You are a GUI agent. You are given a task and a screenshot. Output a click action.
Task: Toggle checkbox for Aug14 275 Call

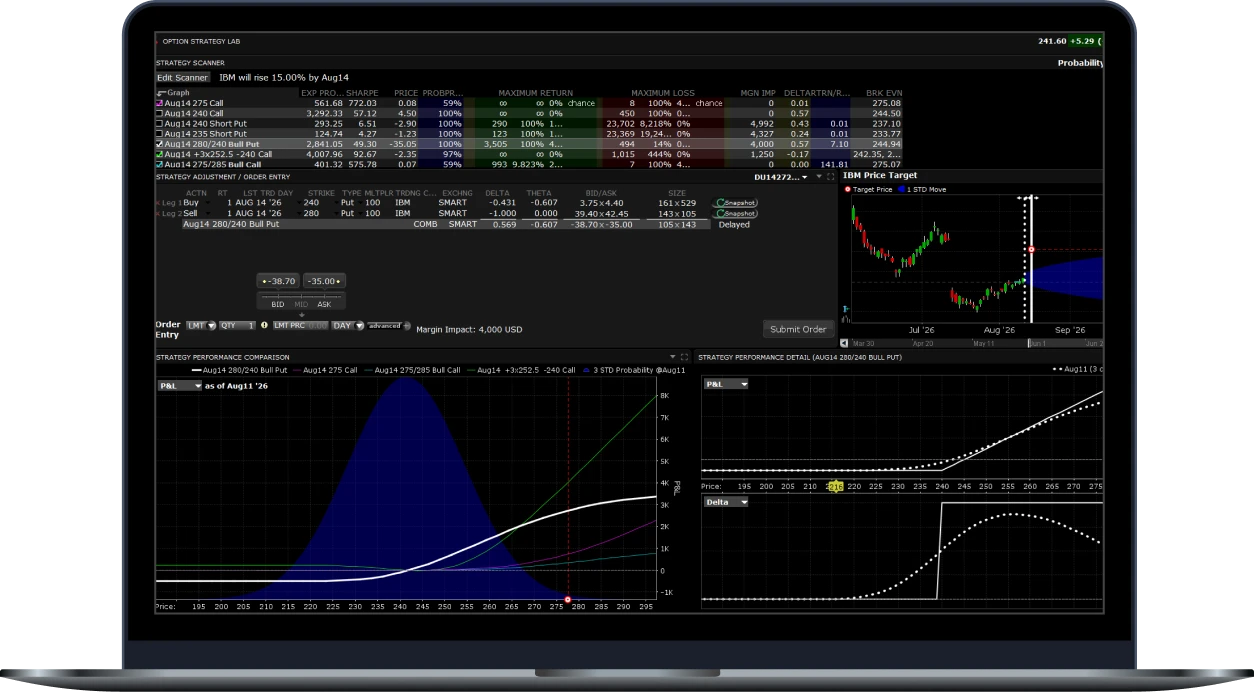coord(159,103)
